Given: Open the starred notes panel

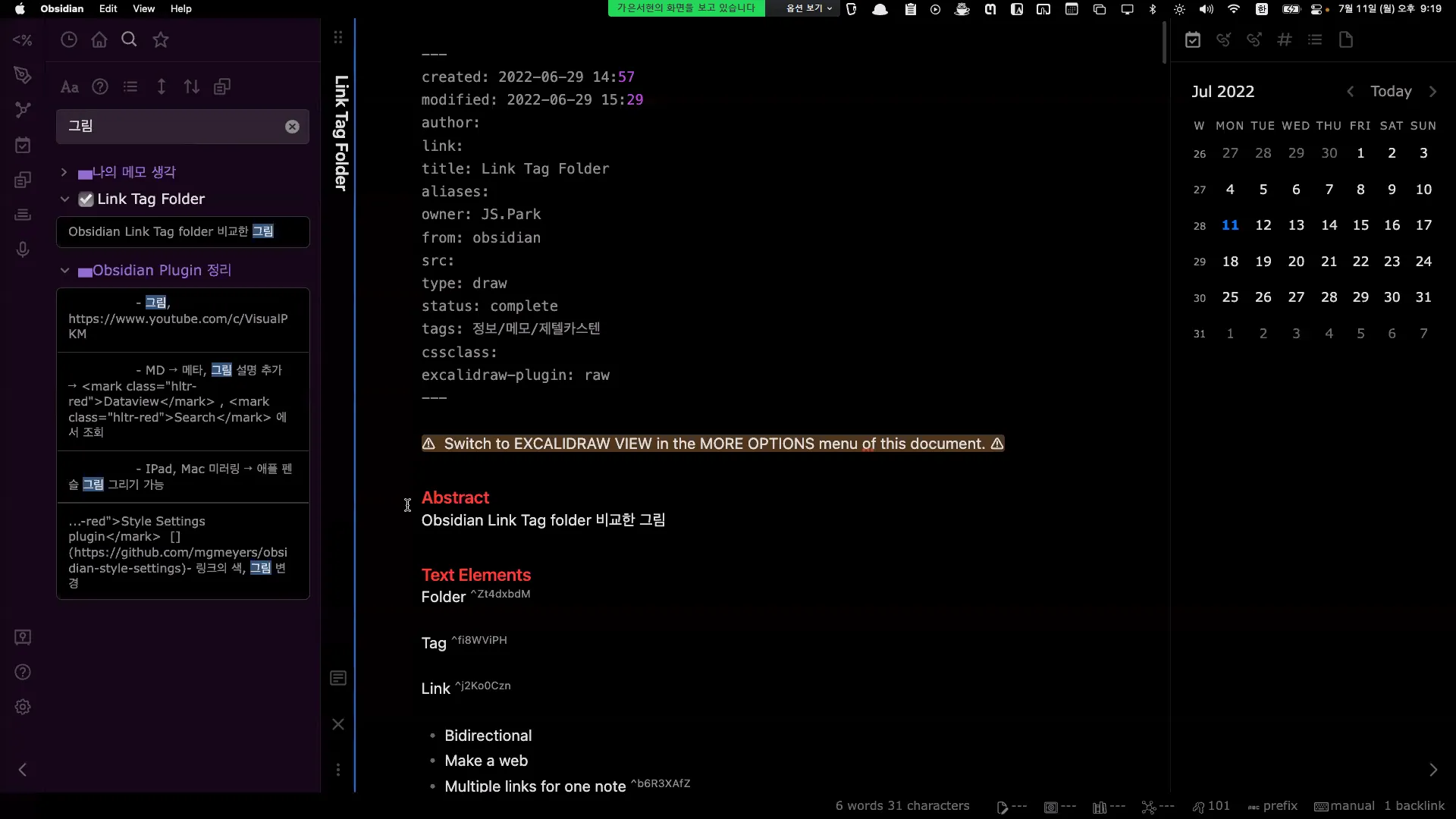Looking at the screenshot, I should 160,39.
